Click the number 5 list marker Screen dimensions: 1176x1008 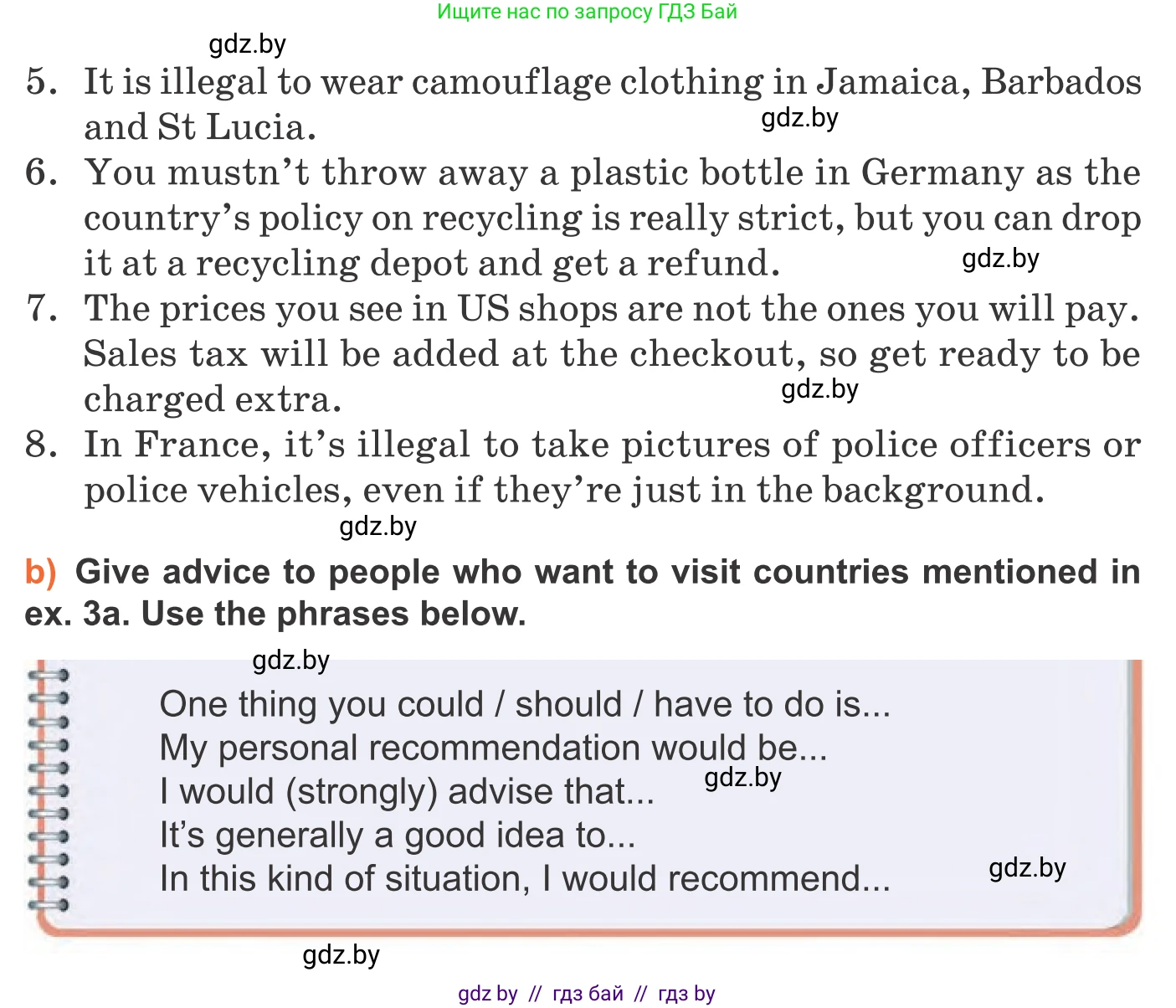coord(42,83)
